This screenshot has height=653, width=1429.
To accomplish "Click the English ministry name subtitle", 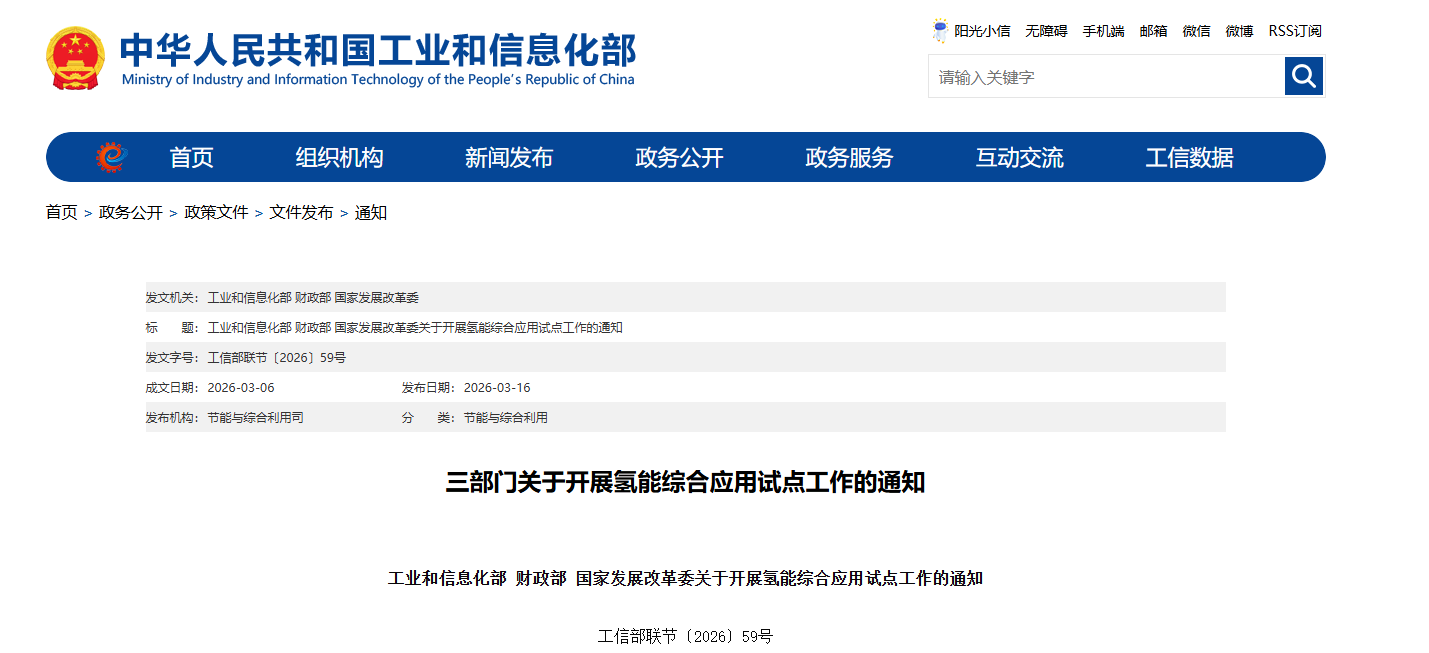I will point(378,80).
